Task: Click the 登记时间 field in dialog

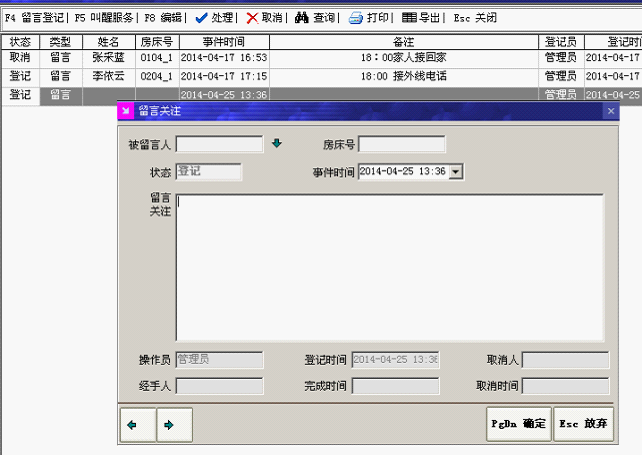Action: pyautogui.click(x=395, y=360)
